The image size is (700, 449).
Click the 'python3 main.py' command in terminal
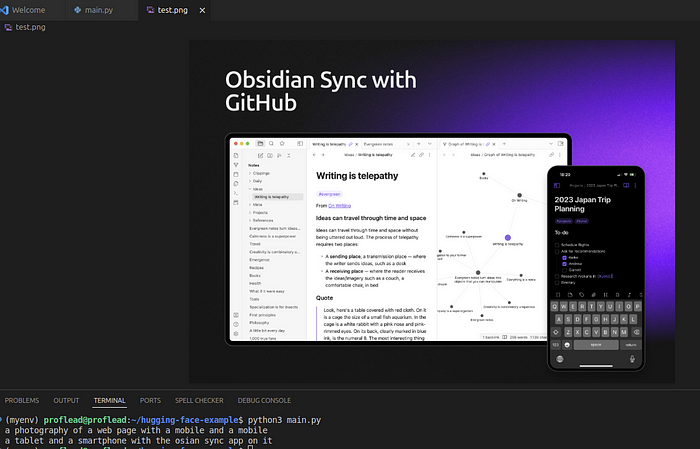click(x=284, y=420)
